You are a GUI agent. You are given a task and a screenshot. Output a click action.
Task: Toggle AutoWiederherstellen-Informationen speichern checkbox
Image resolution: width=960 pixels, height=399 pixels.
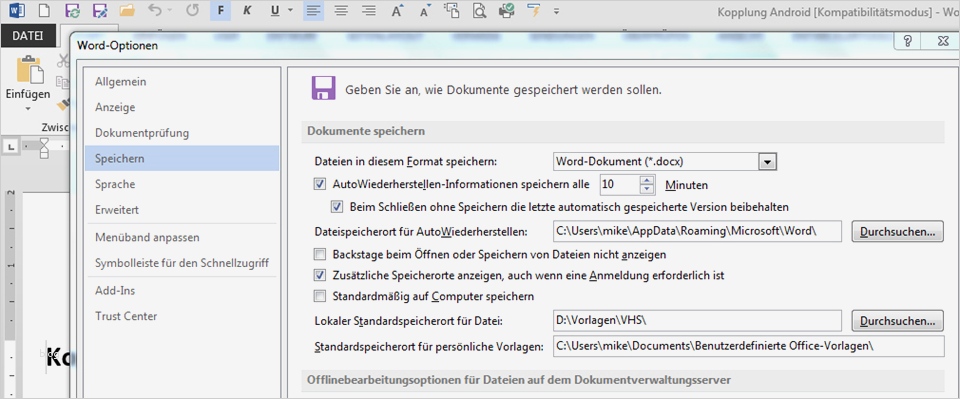pyautogui.click(x=320, y=184)
